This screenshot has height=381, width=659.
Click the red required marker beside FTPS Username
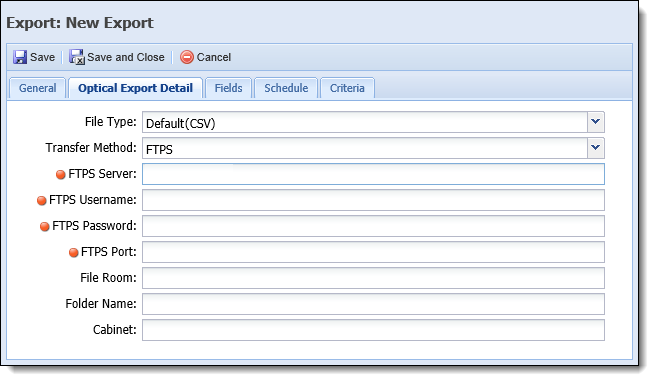coord(41,200)
